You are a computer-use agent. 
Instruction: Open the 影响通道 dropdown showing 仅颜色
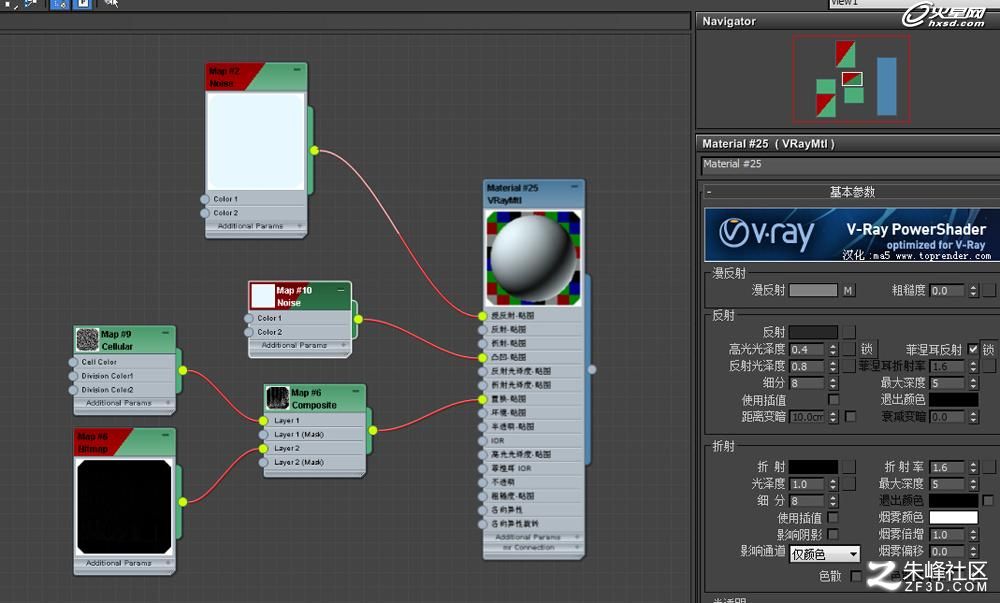pyautogui.click(x=825, y=554)
